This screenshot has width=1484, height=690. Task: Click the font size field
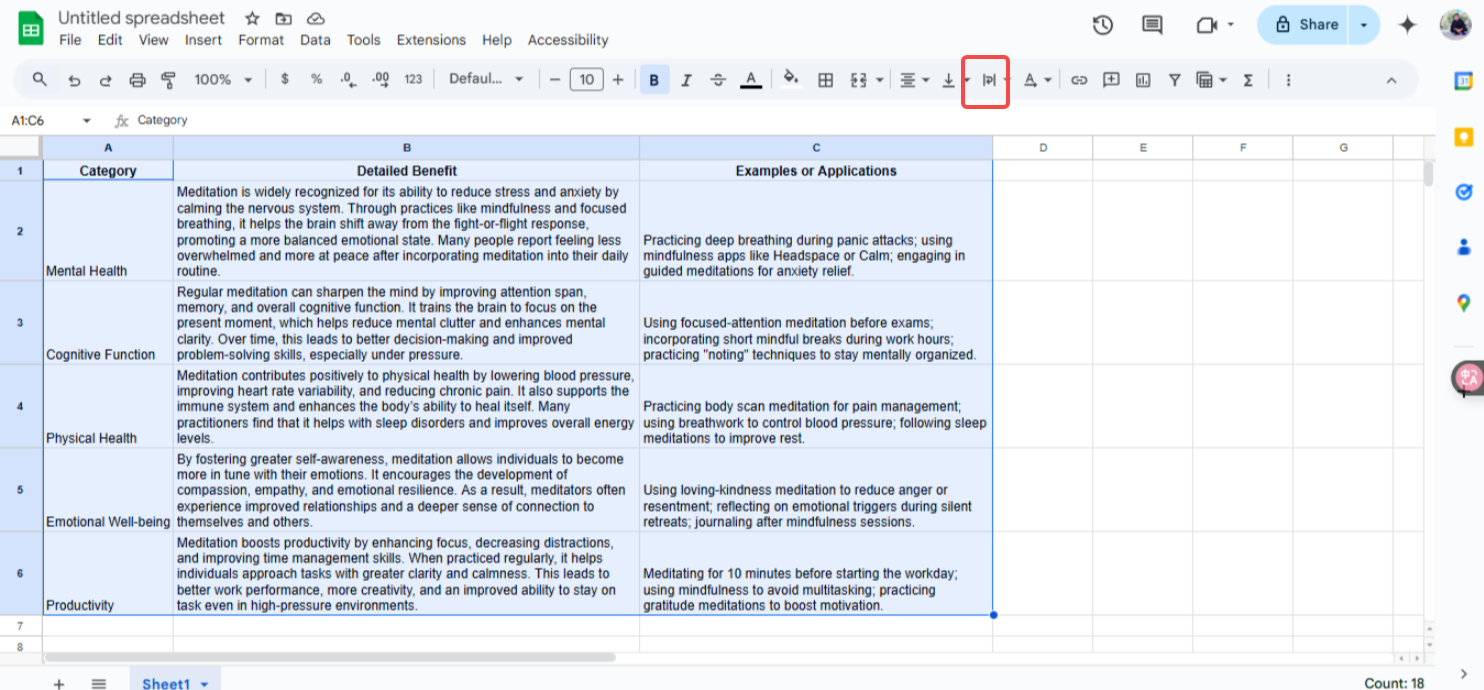pos(587,80)
